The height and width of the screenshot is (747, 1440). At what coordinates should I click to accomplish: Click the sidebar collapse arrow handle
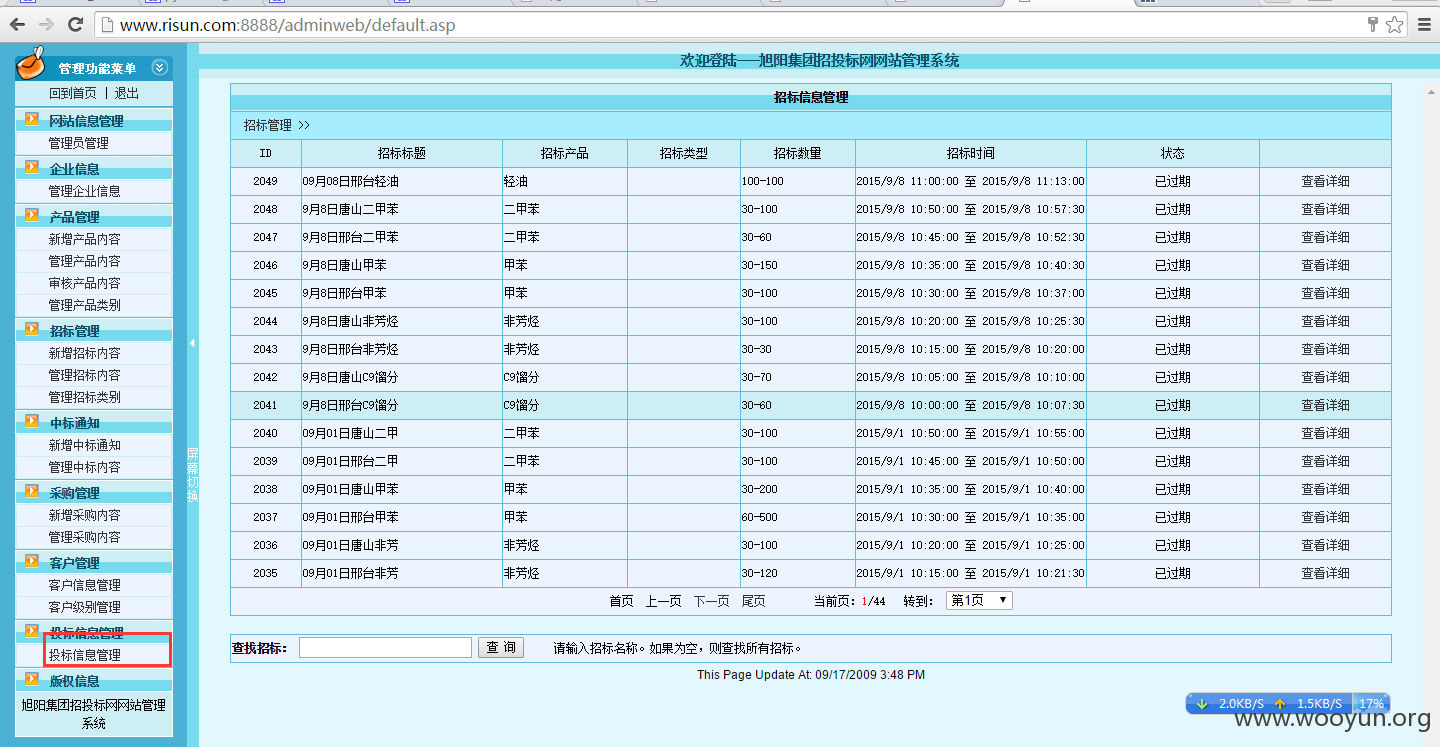(x=192, y=343)
